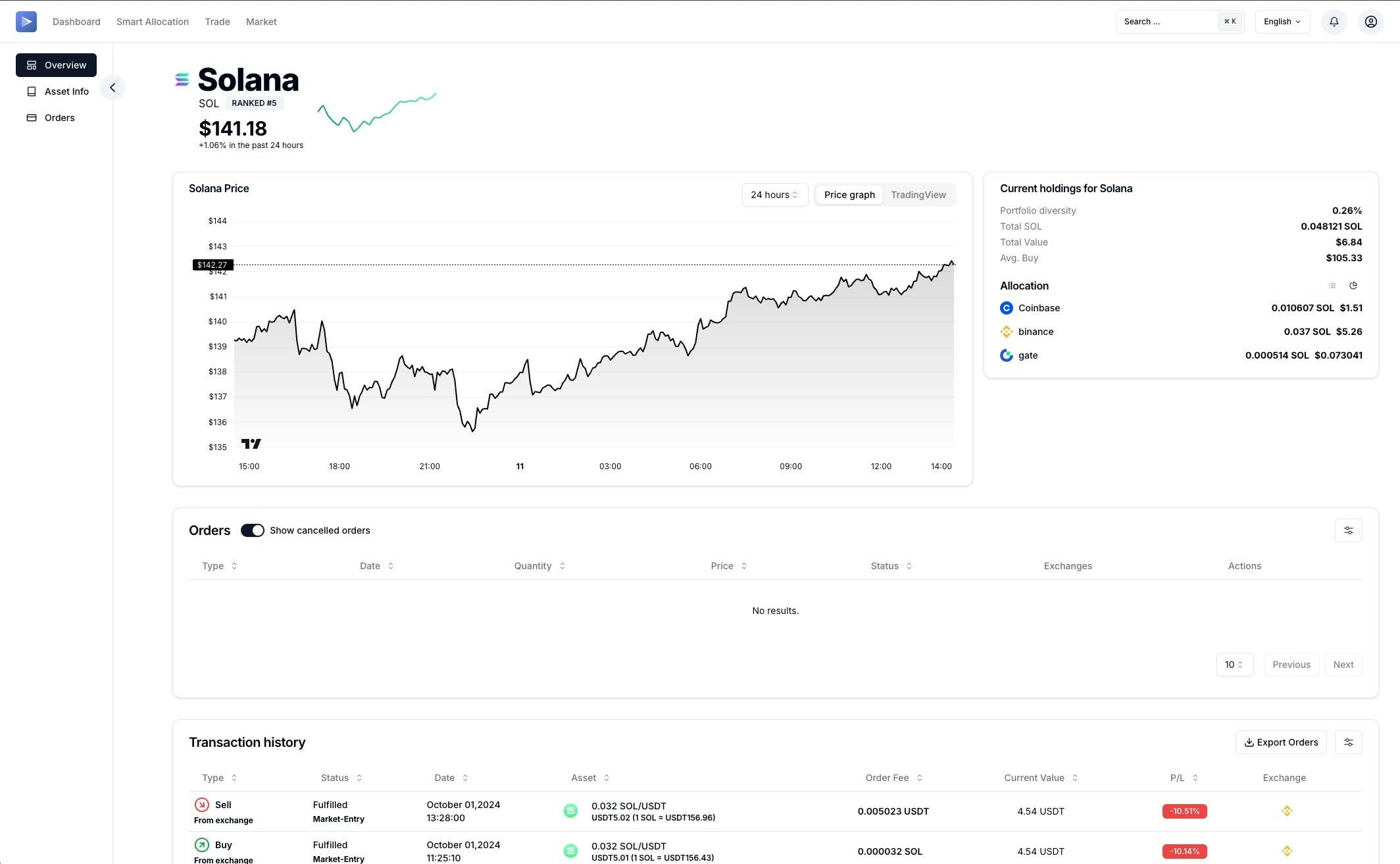Open the Transaction history filter settings icon
Image resolution: width=1400 pixels, height=864 pixels.
tap(1348, 742)
